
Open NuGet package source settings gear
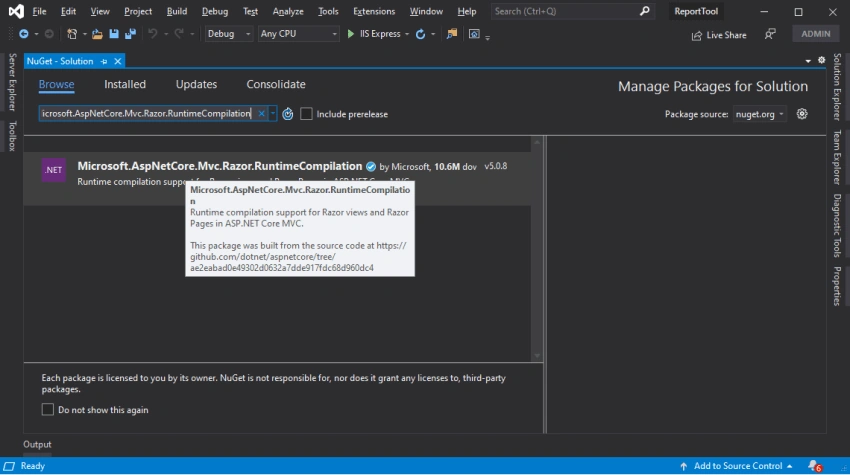click(x=802, y=114)
